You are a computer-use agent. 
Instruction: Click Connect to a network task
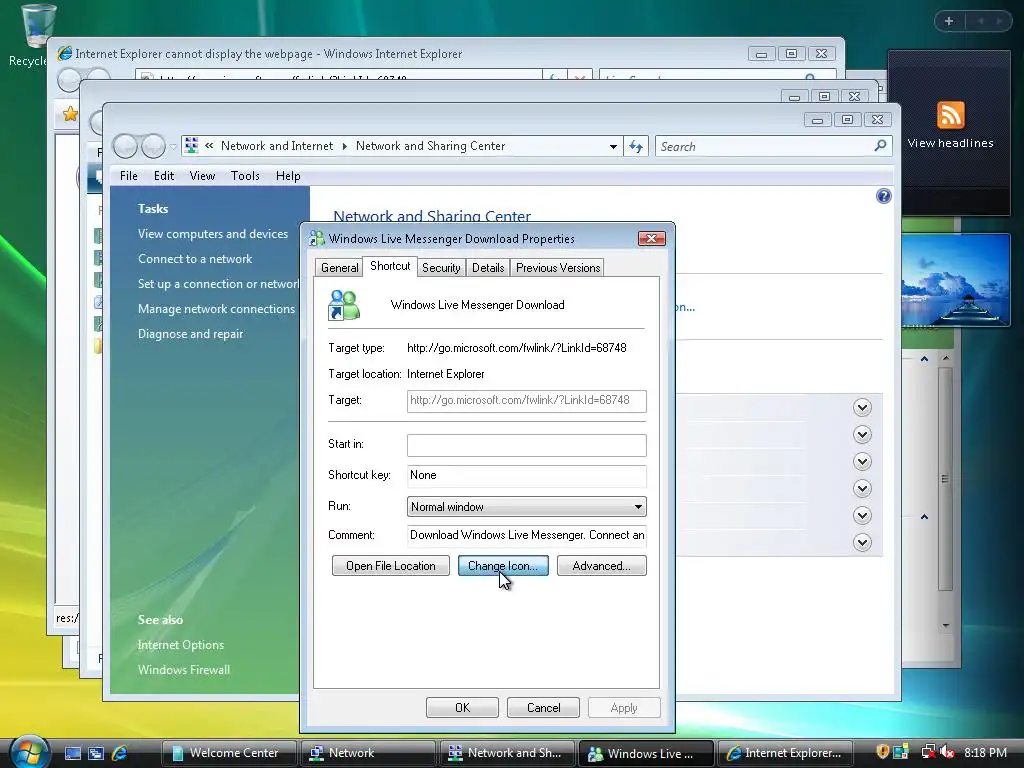195,259
